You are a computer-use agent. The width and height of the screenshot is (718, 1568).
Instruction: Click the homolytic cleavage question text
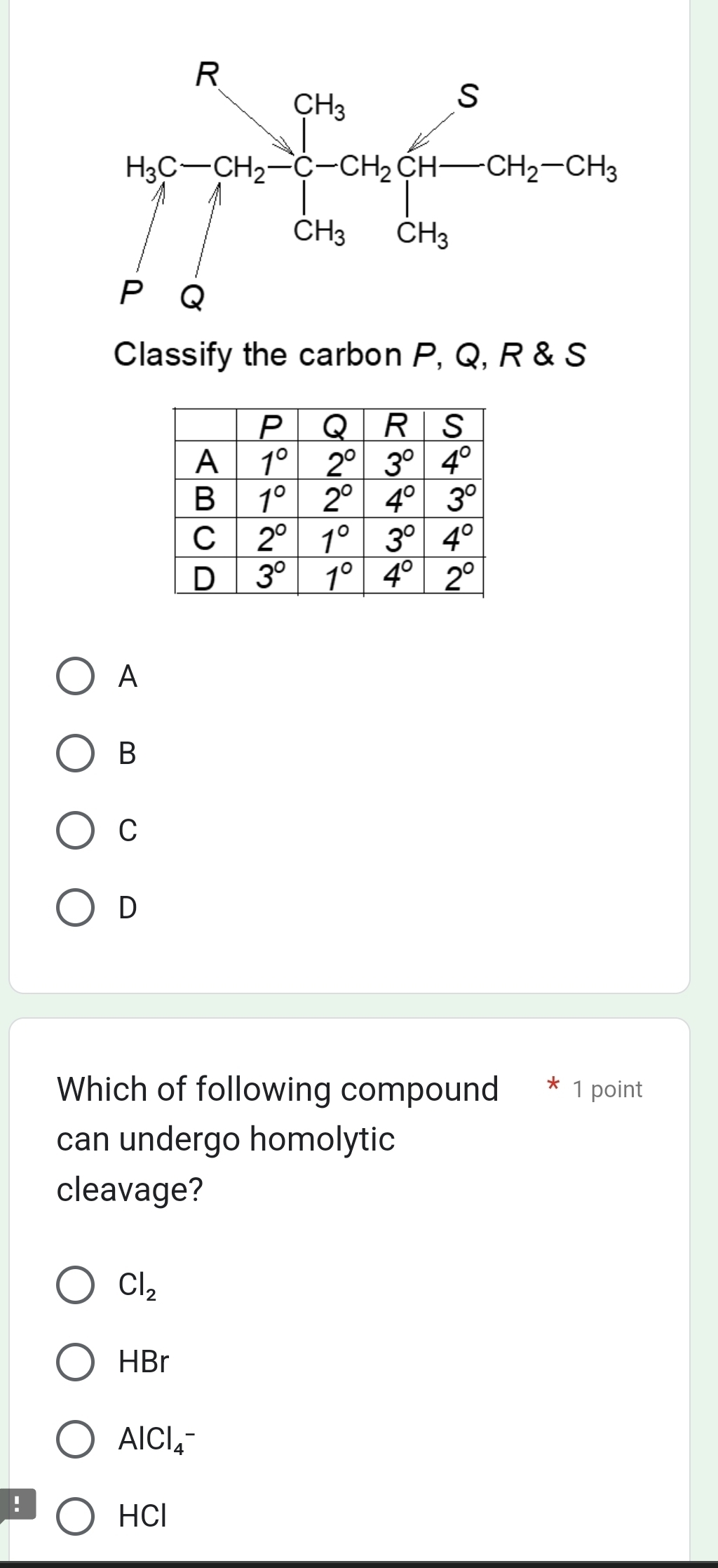click(x=277, y=1139)
